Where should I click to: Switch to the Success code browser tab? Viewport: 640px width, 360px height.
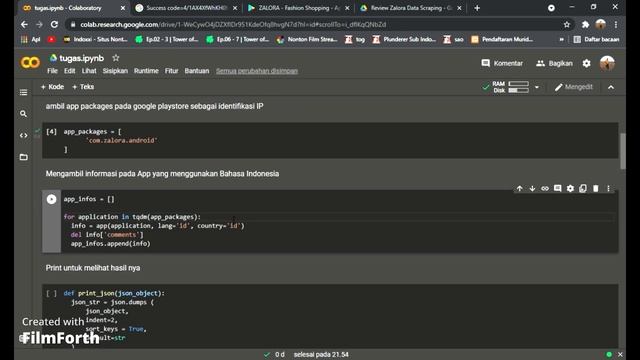click(186, 8)
